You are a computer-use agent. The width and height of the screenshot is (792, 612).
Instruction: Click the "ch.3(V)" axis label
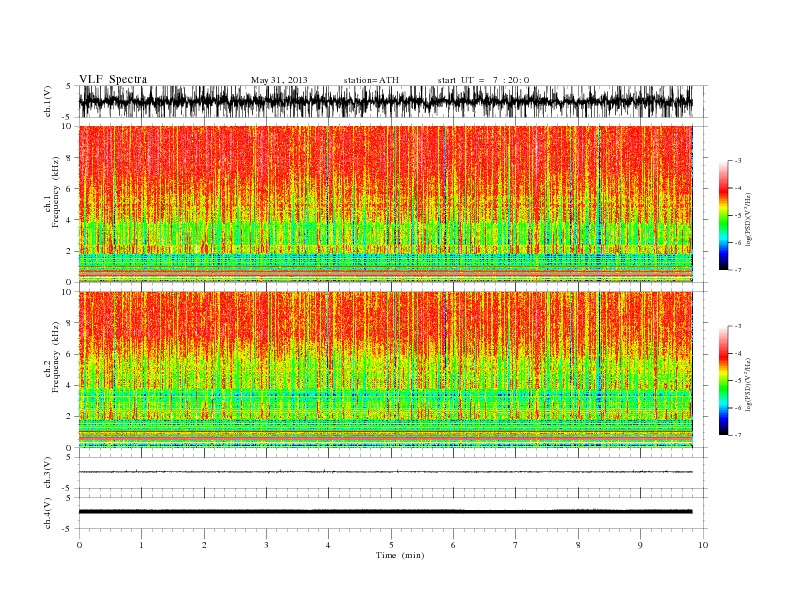(x=48, y=473)
